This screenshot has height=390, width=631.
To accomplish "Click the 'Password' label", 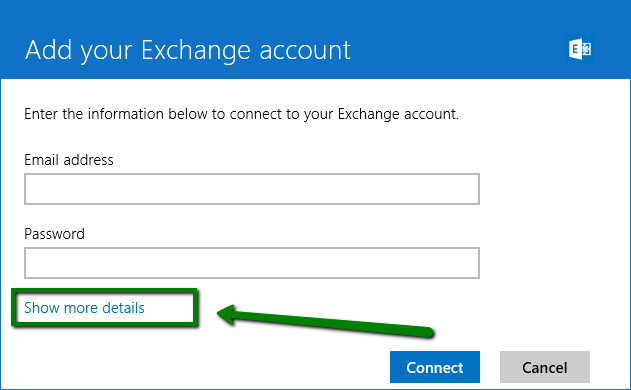I will 54,234.
